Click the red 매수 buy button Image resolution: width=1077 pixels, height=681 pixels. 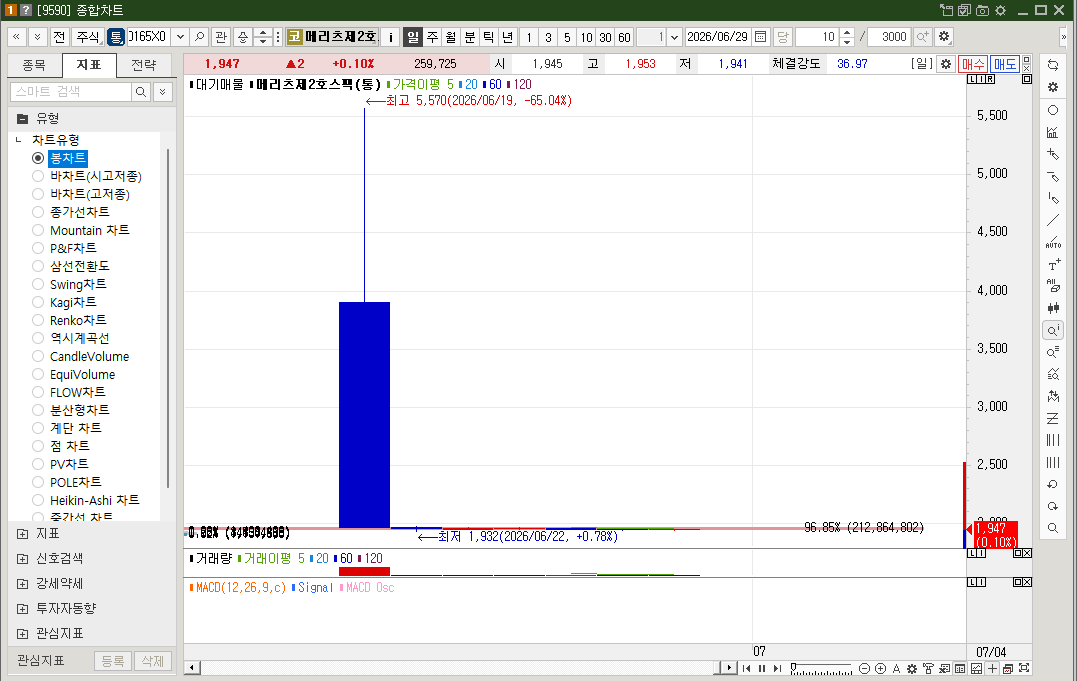pos(973,64)
